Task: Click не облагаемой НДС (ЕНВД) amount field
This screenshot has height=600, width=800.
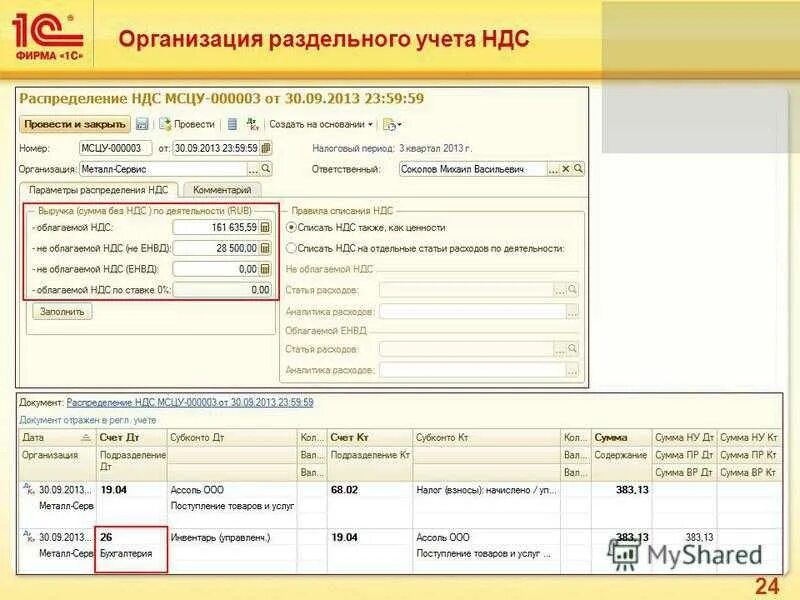Action: (x=216, y=269)
